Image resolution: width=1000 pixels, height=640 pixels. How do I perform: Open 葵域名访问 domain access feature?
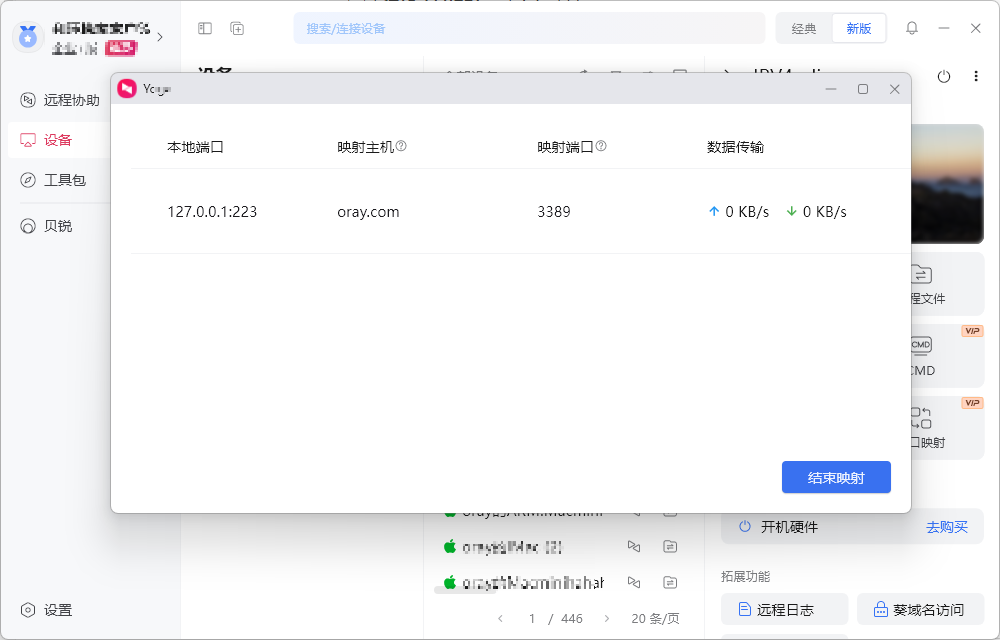pyautogui.click(x=921, y=609)
